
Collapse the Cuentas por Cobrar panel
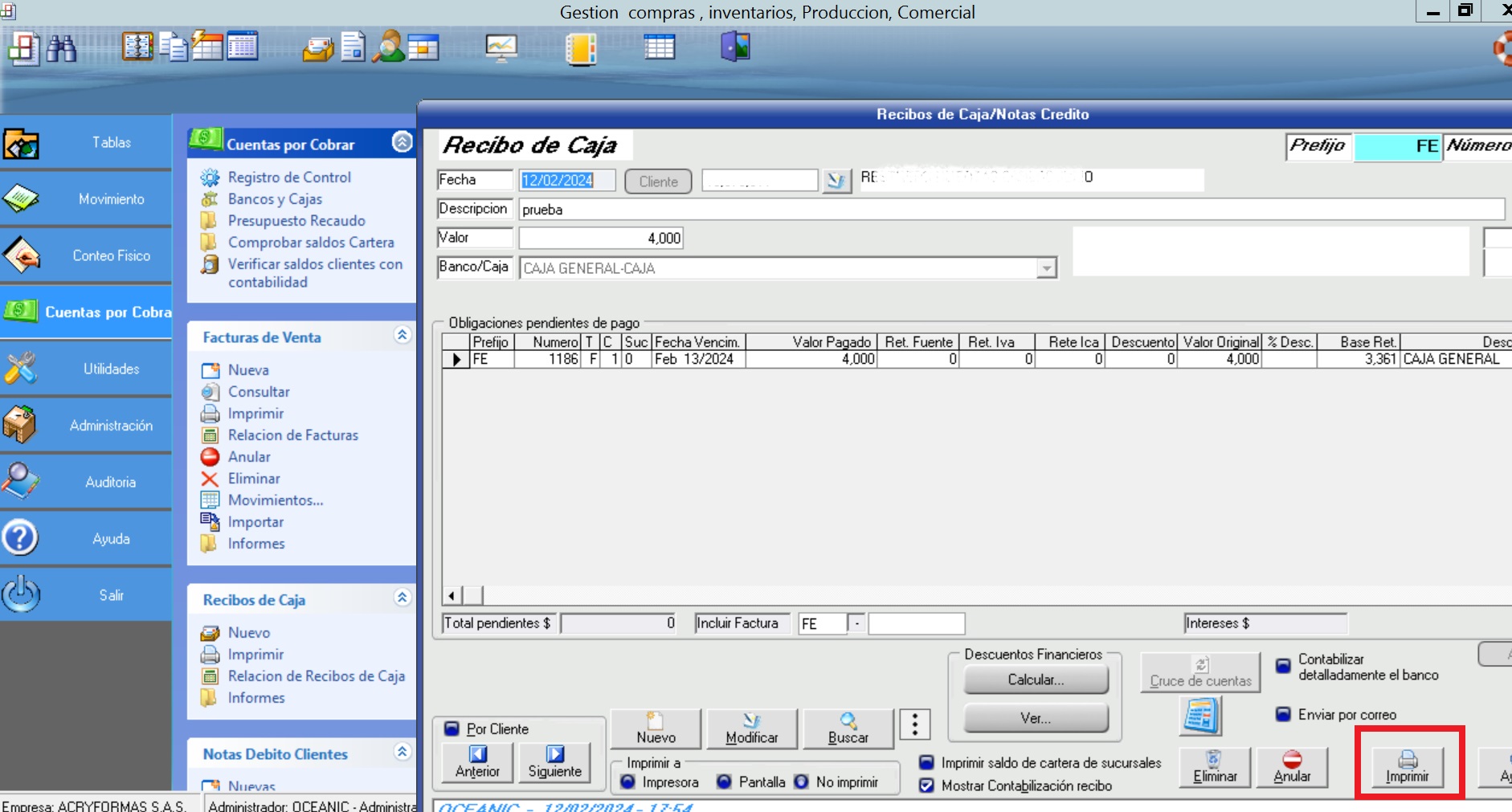[402, 142]
